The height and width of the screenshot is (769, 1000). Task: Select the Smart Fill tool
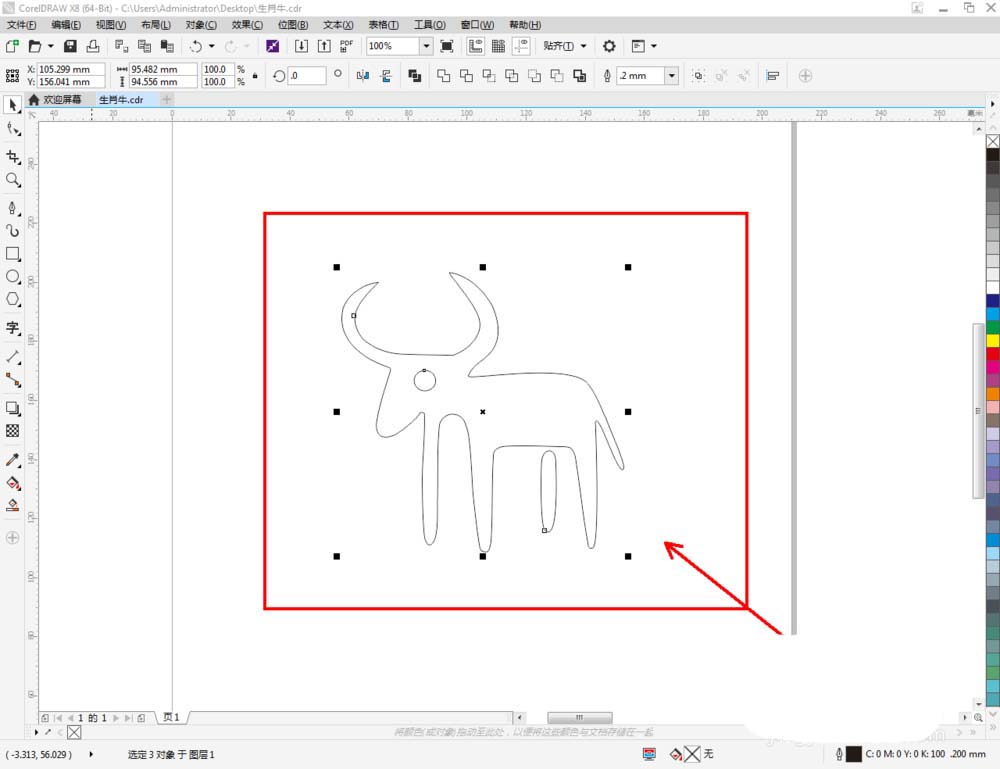[x=13, y=506]
